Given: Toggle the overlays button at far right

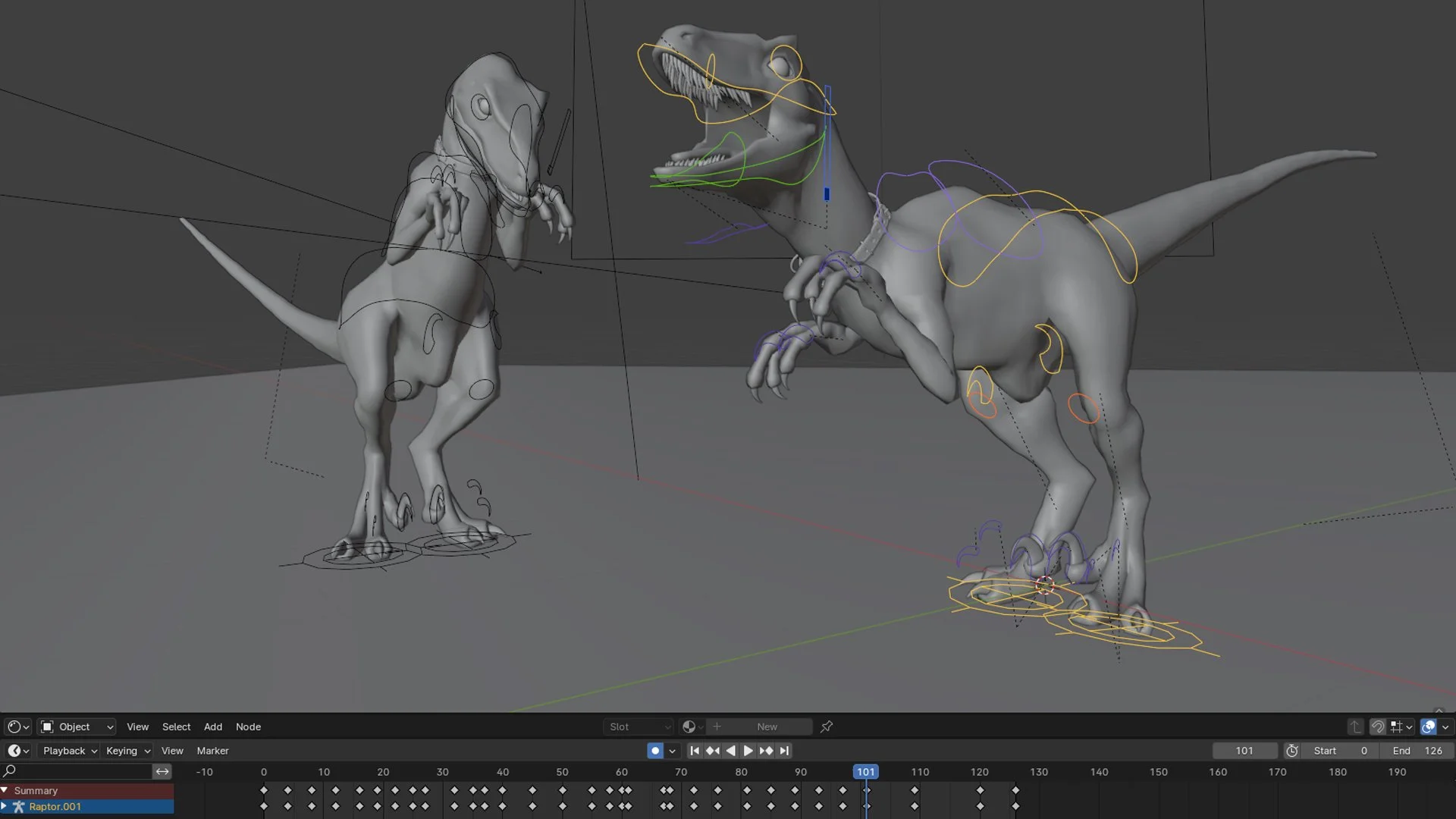Looking at the screenshot, I should (x=1429, y=726).
